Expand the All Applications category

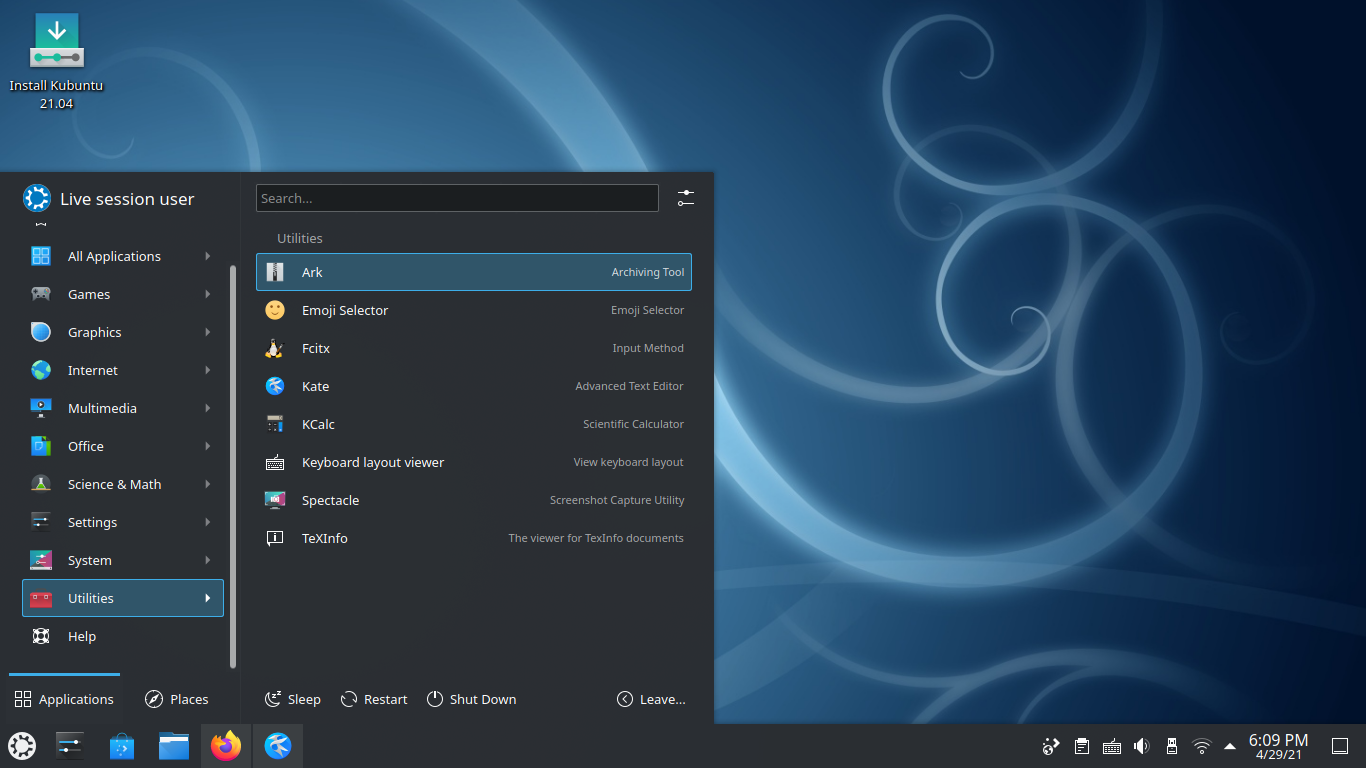123,256
